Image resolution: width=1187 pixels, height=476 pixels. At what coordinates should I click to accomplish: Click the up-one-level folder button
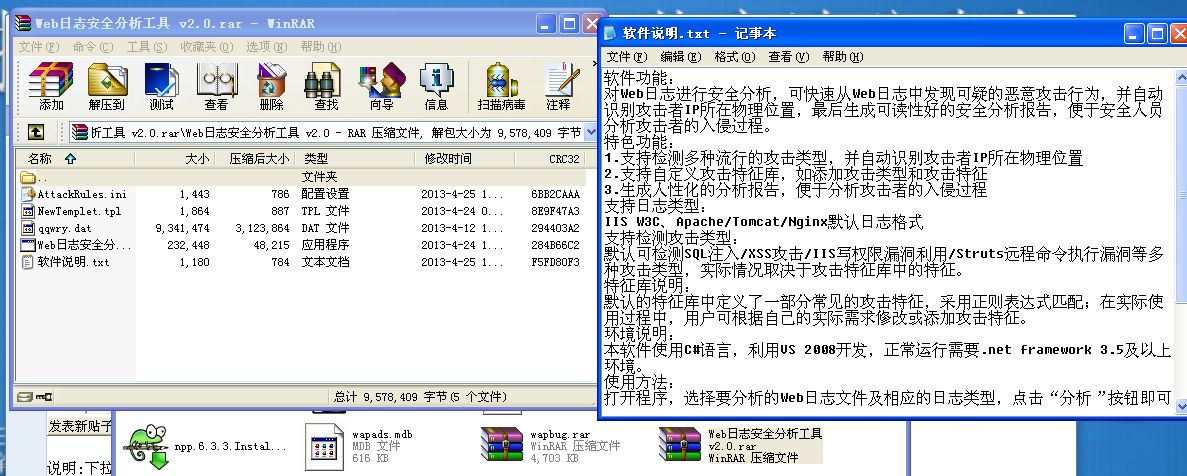35,132
